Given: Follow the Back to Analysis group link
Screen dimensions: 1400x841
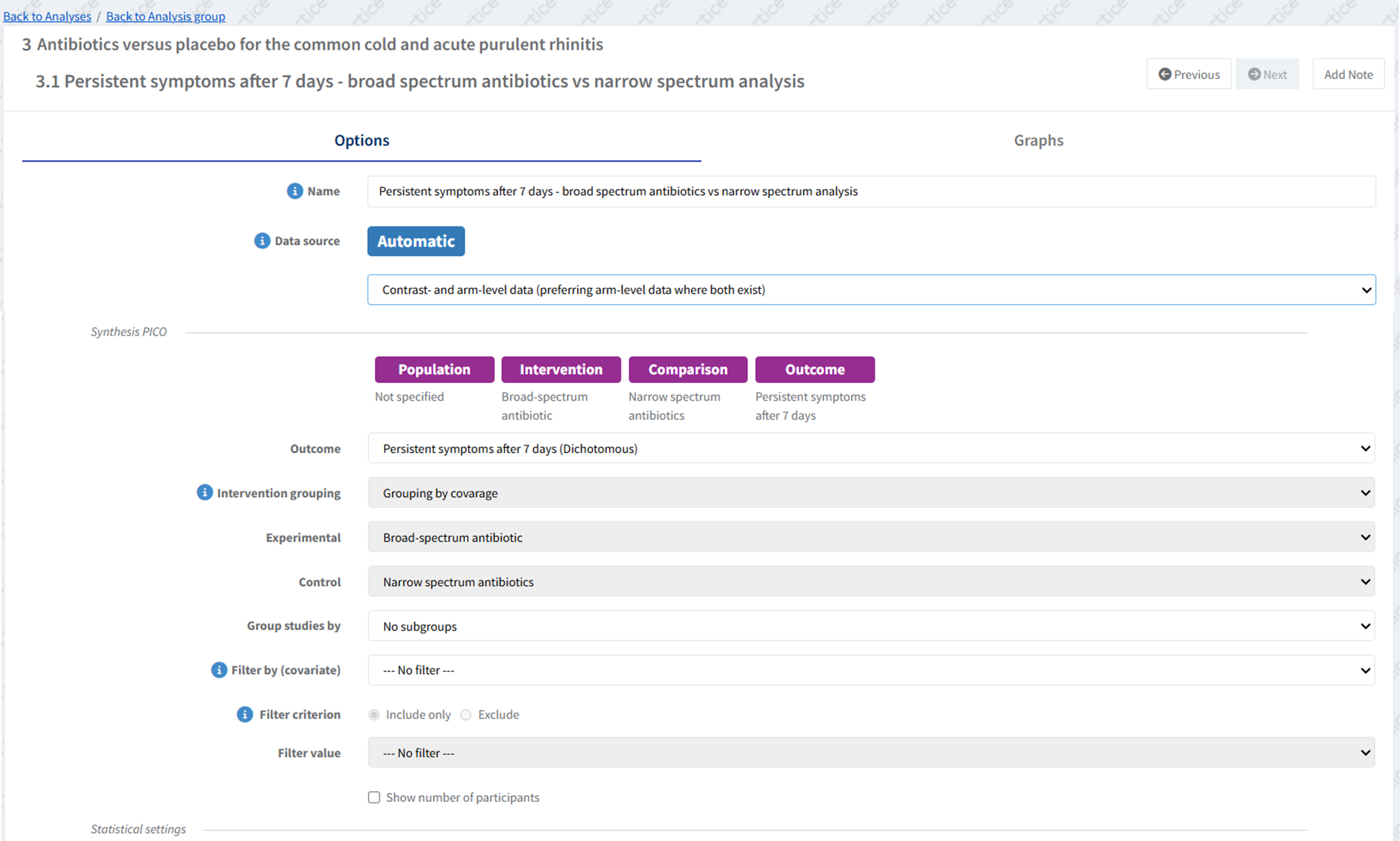Looking at the screenshot, I should click(166, 16).
